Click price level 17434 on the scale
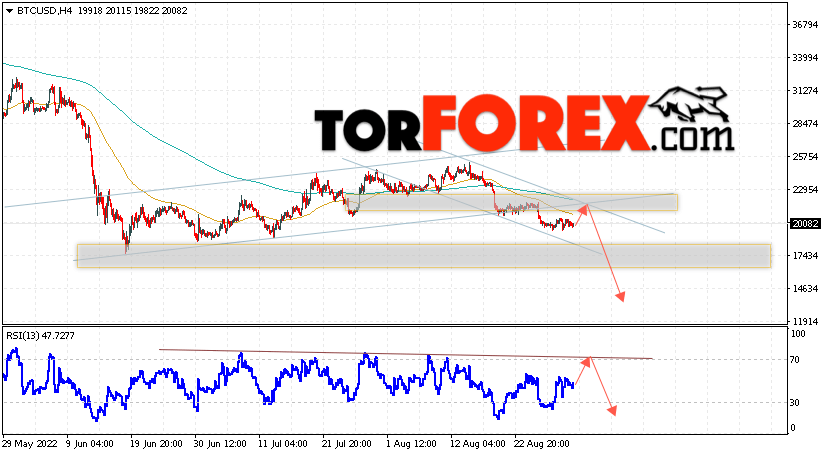The height and width of the screenshot is (455, 828). click(805, 255)
